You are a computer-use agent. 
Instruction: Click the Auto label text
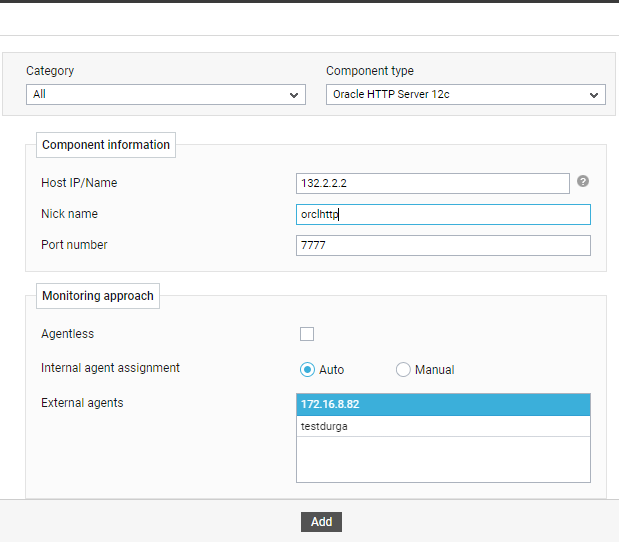click(x=332, y=370)
